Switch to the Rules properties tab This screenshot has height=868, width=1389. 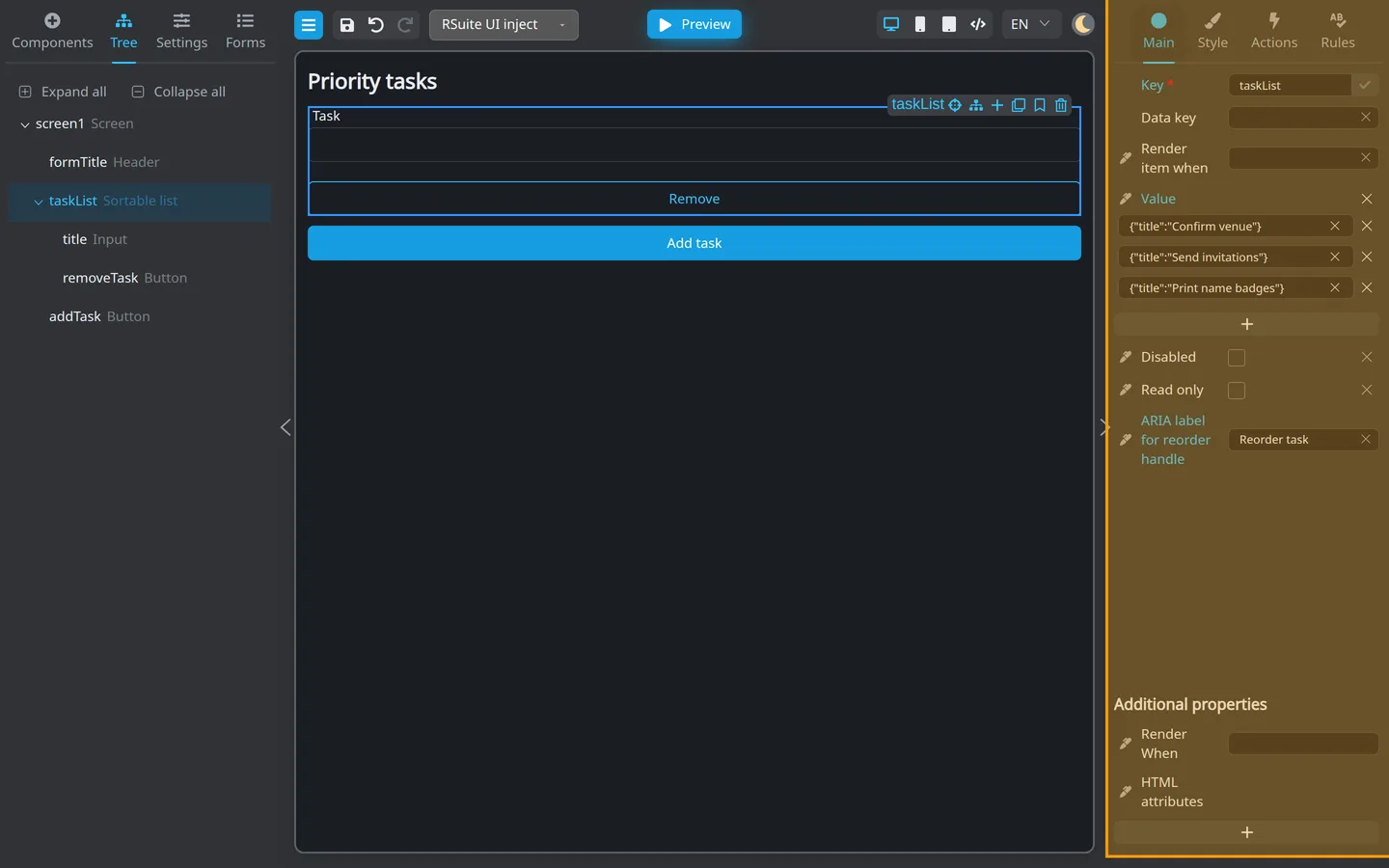point(1338,32)
